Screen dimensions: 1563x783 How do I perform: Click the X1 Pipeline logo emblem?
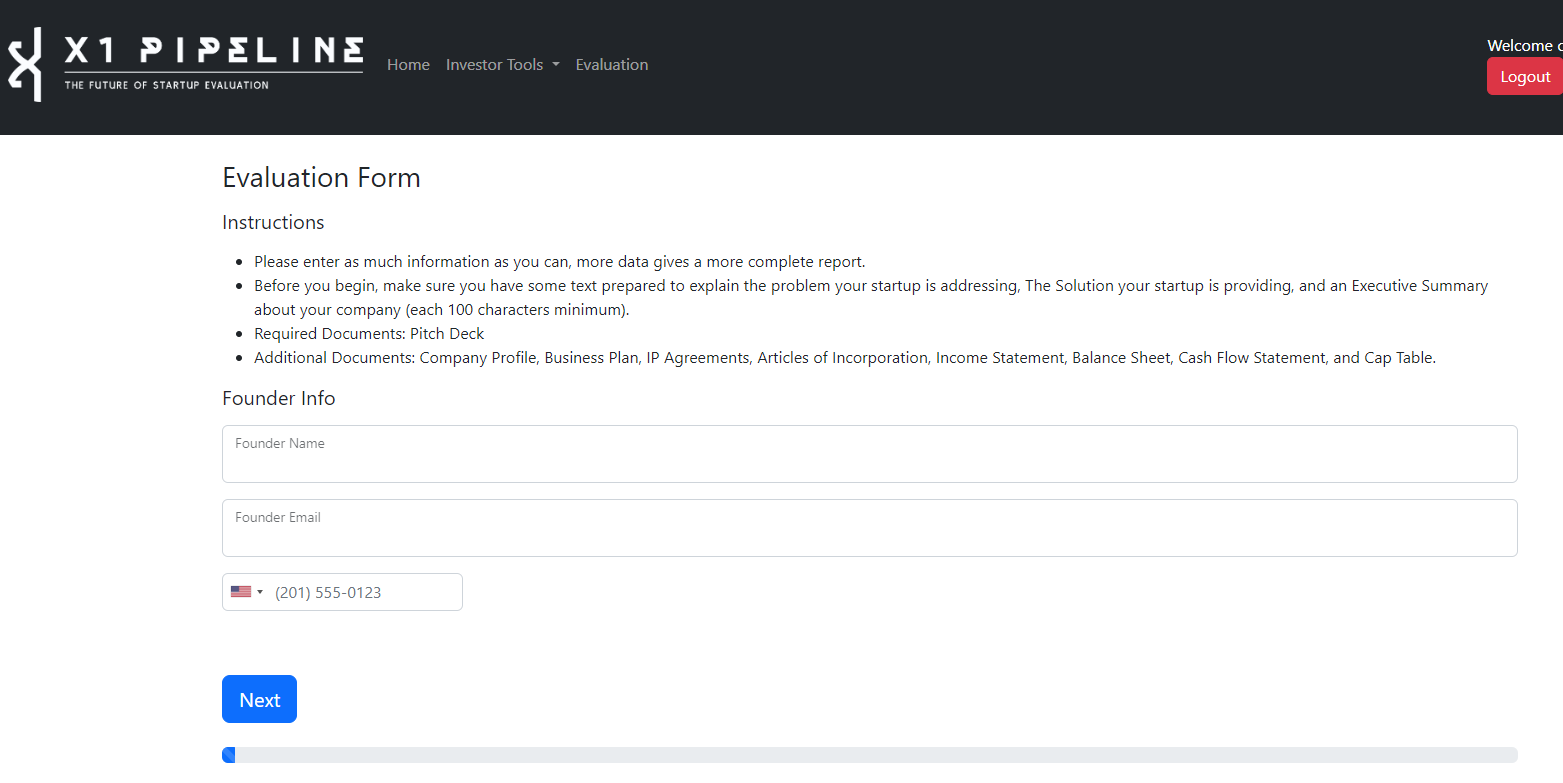pyautogui.click(x=25, y=64)
